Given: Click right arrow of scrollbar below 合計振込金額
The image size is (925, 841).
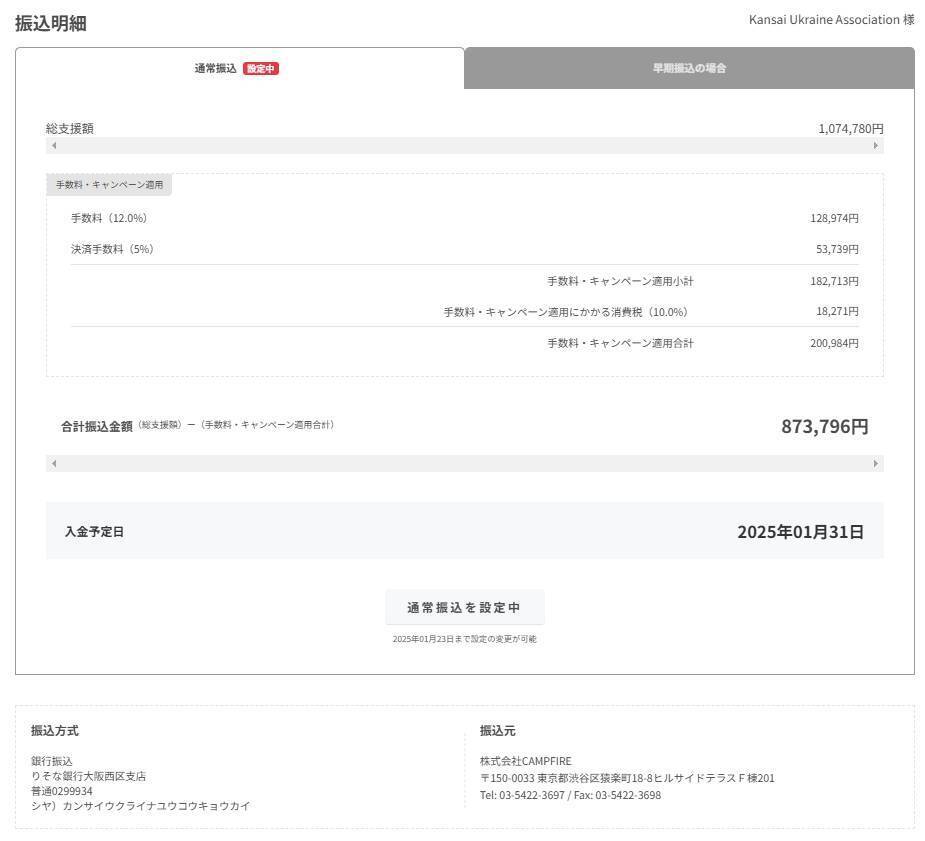Looking at the screenshot, I should pyautogui.click(x=876, y=464).
